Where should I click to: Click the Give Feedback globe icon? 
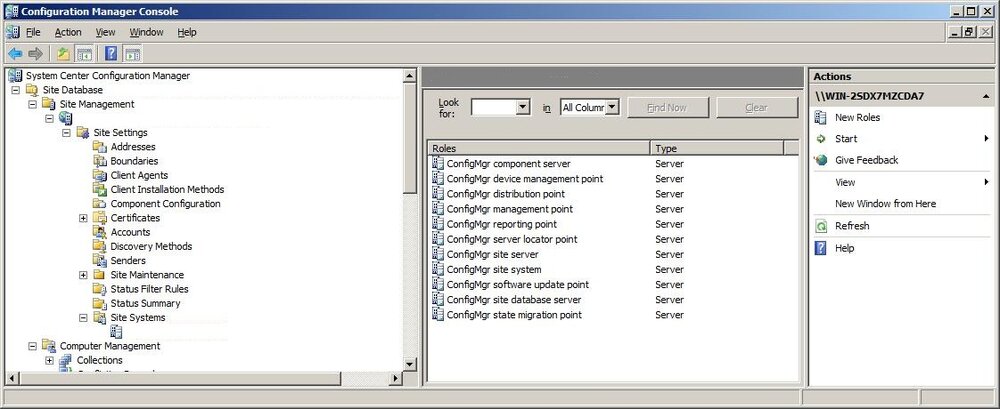pos(821,160)
